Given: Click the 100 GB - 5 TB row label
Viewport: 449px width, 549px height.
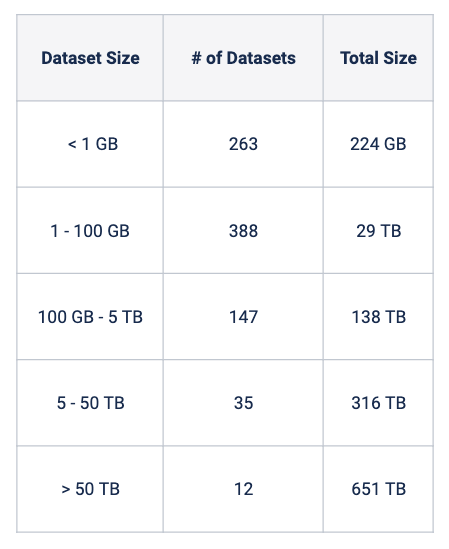Looking at the screenshot, I should click(x=90, y=317).
